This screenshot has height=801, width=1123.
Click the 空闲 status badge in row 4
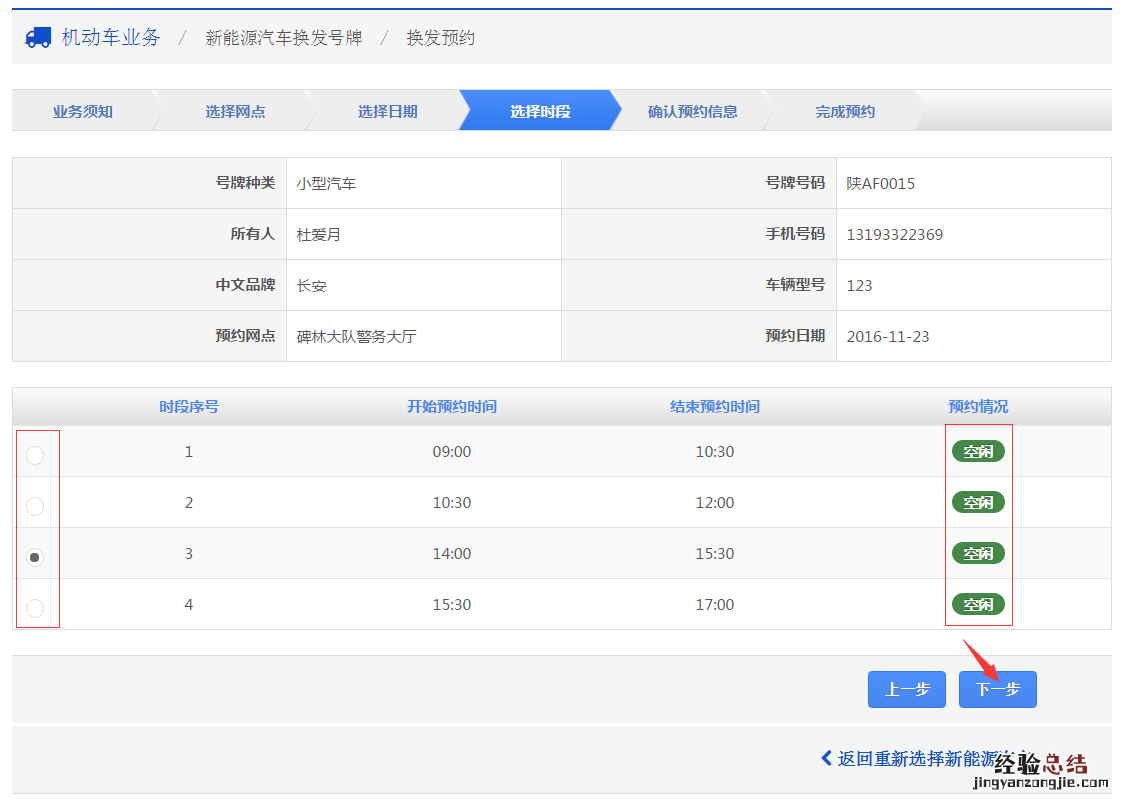tap(978, 605)
